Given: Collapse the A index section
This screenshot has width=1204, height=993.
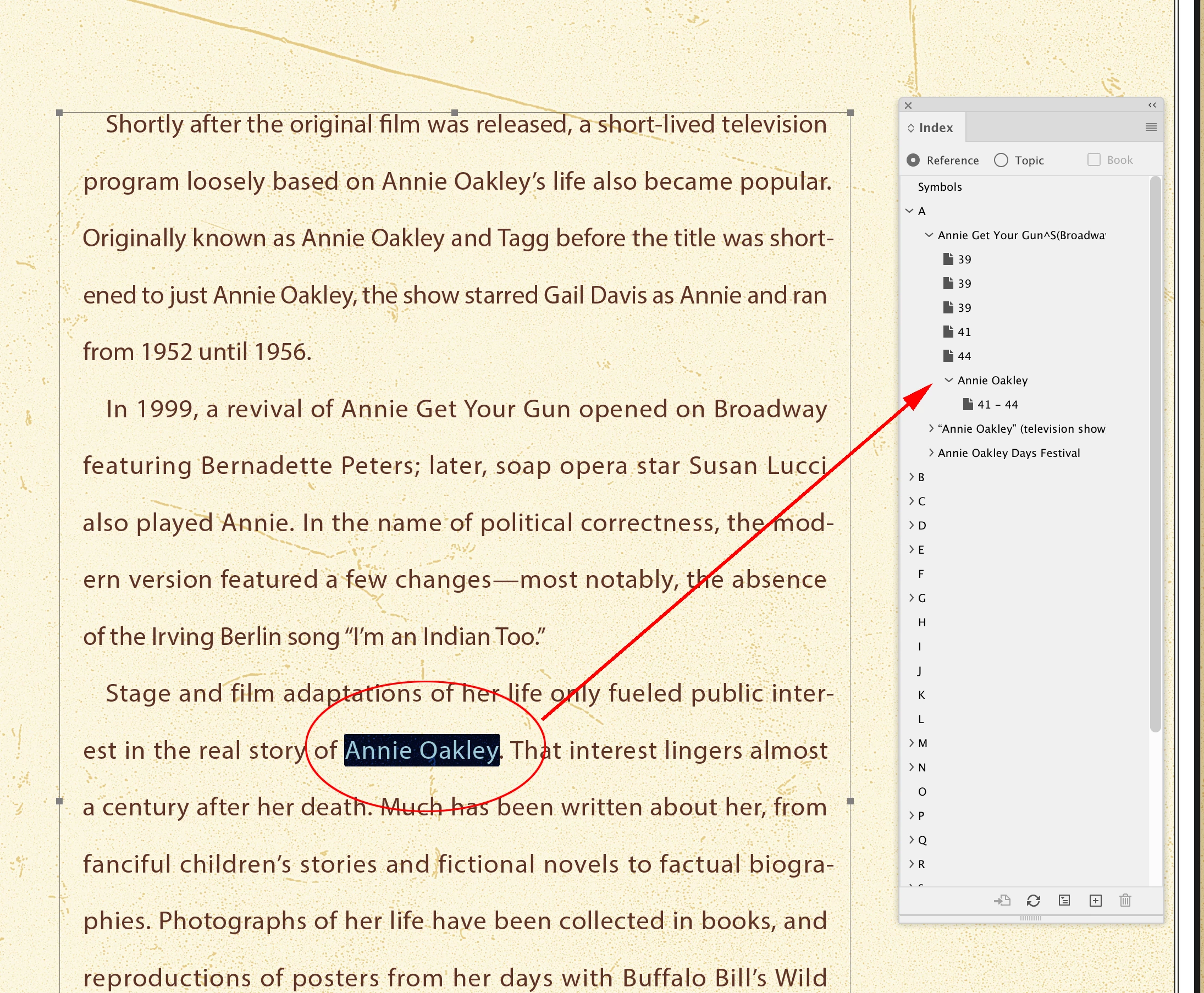Looking at the screenshot, I should 909,211.
